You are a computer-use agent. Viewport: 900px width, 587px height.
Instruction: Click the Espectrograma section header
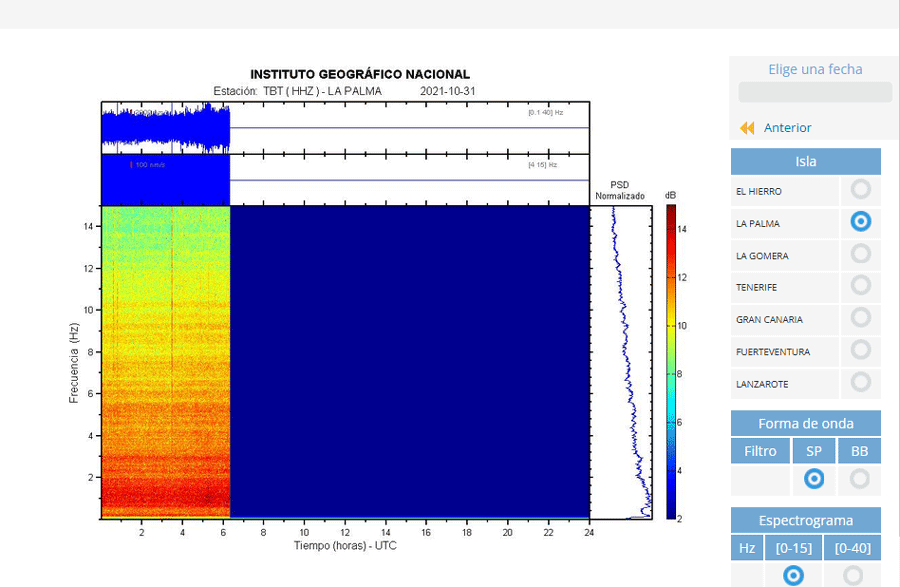tap(805, 520)
